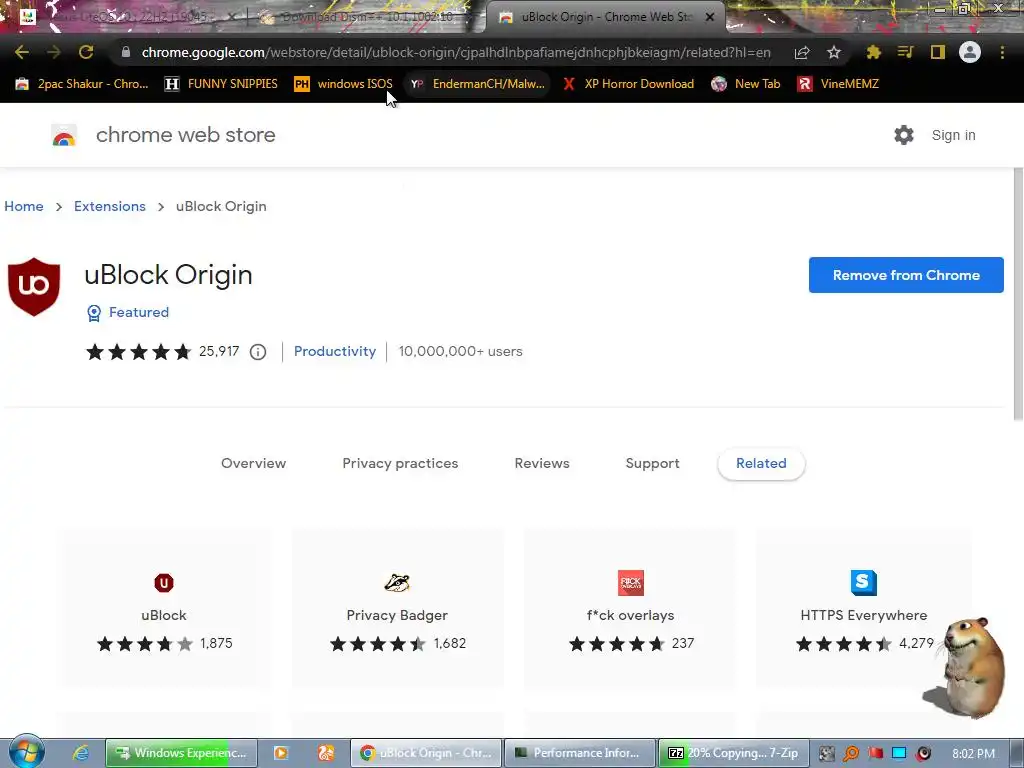Screen dimensions: 1024x768
Task: Select the Related tab
Action: 761,463
